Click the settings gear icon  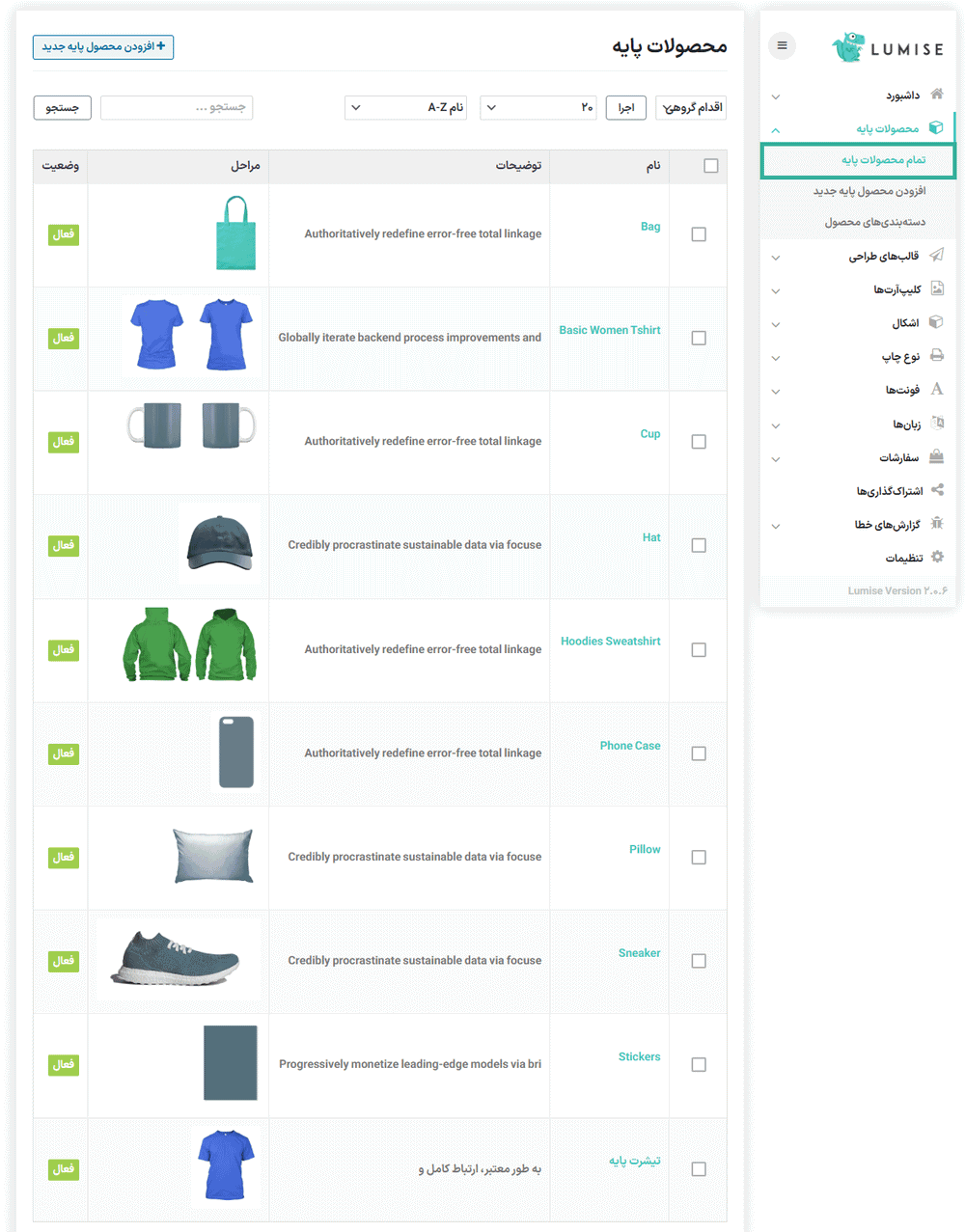tap(937, 557)
